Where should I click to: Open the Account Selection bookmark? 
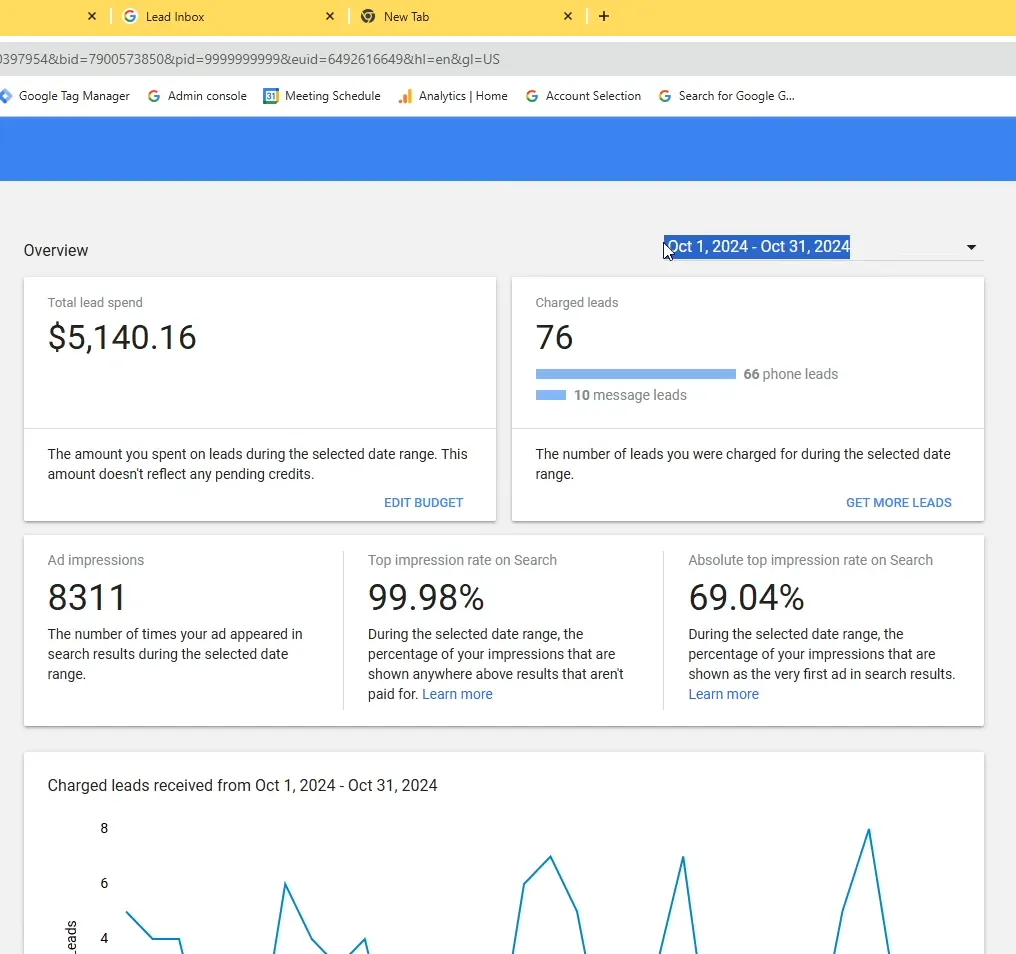583,96
